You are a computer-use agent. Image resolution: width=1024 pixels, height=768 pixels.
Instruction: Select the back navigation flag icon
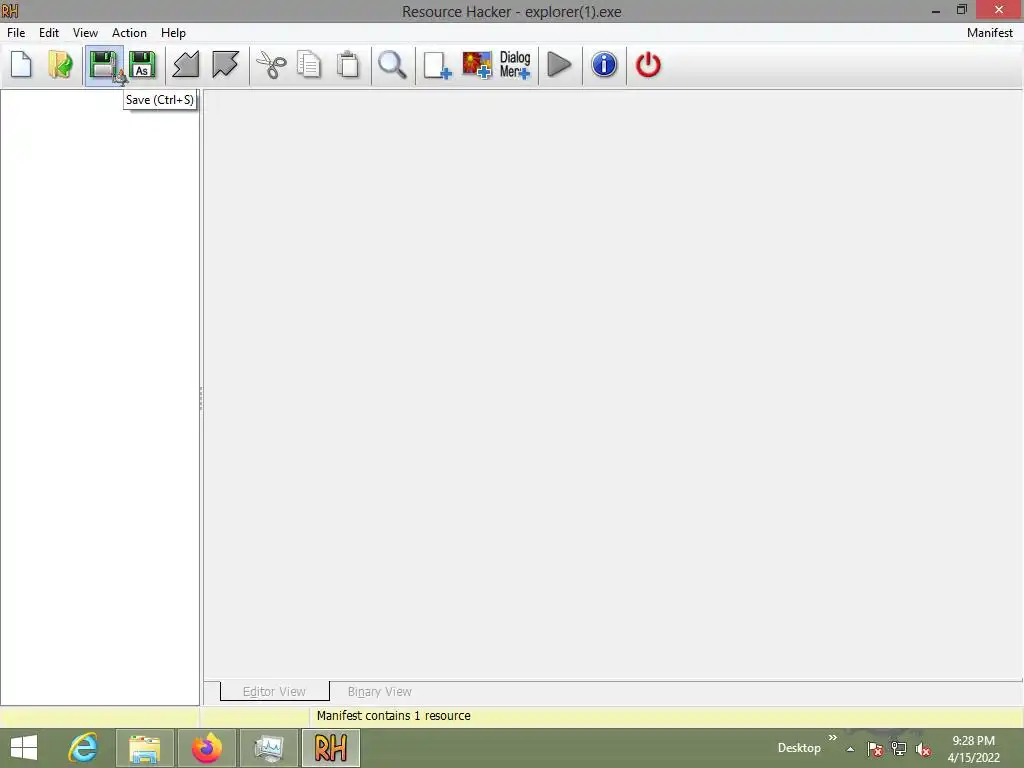186,65
